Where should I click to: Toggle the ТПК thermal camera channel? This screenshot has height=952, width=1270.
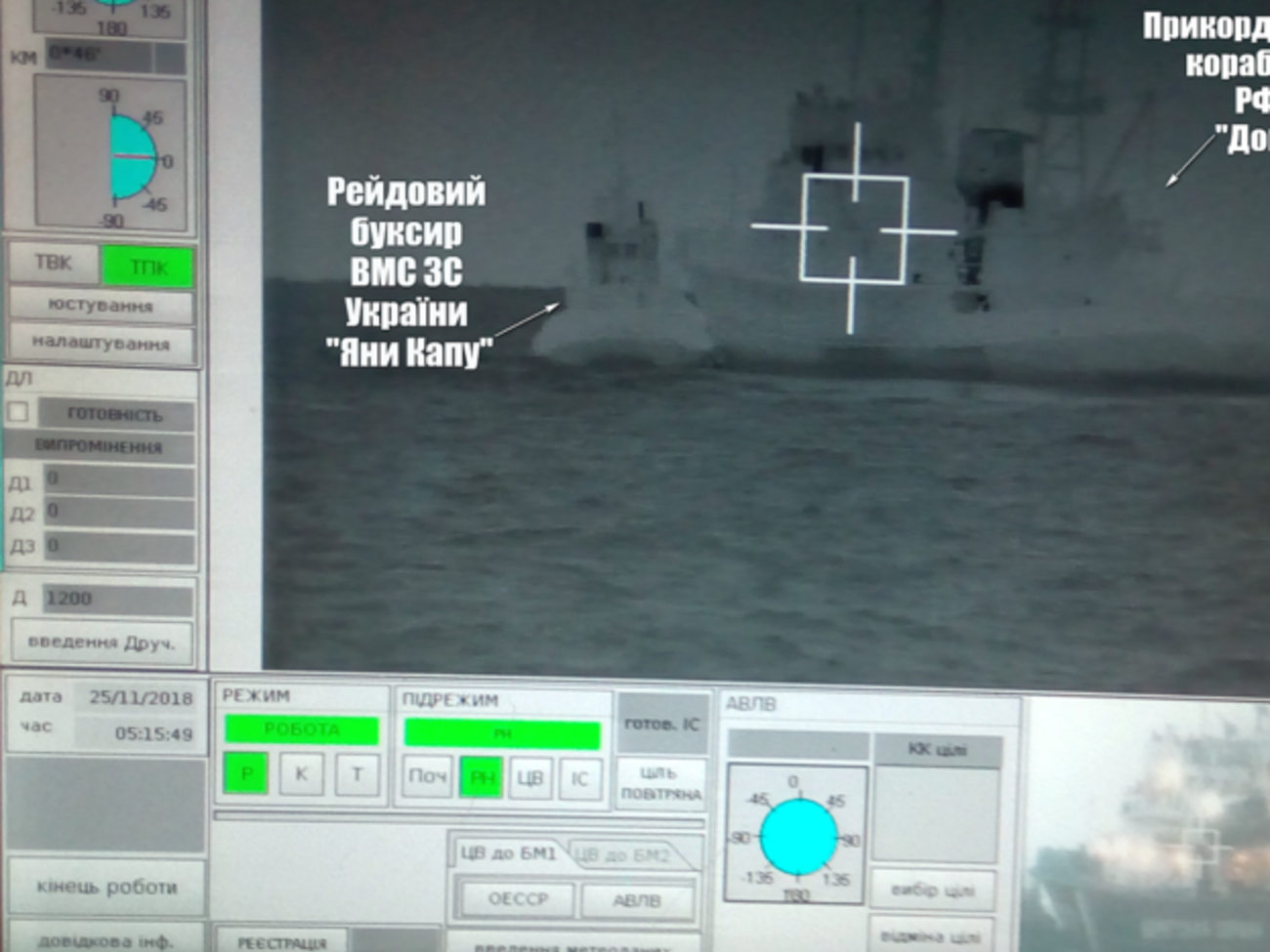tap(148, 267)
